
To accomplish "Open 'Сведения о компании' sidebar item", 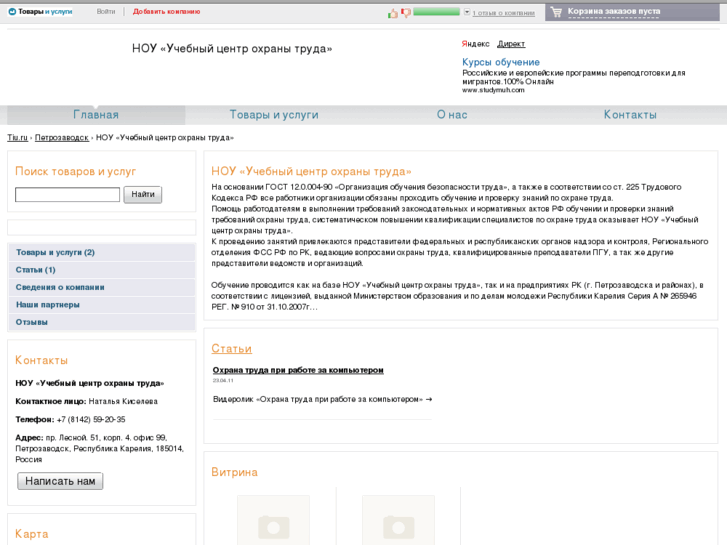I will [x=102, y=287].
